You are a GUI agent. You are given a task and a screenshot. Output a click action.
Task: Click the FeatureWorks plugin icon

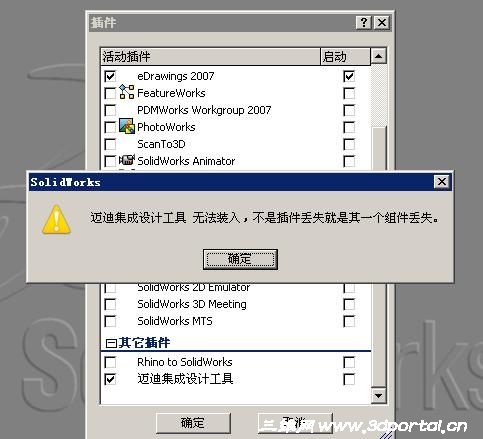click(x=127, y=92)
